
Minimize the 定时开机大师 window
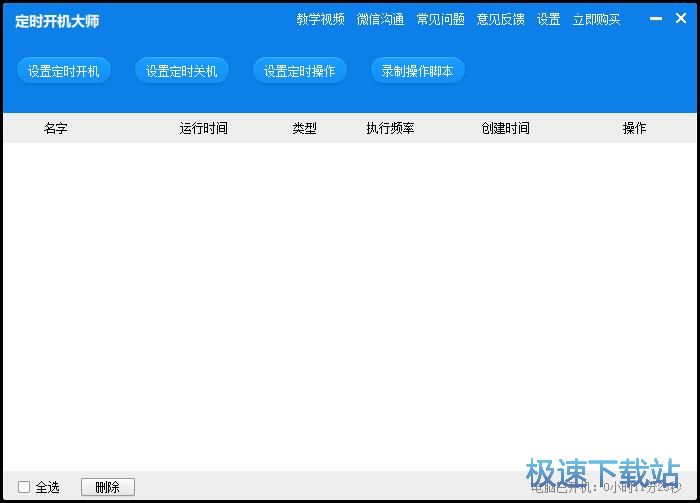(x=656, y=19)
